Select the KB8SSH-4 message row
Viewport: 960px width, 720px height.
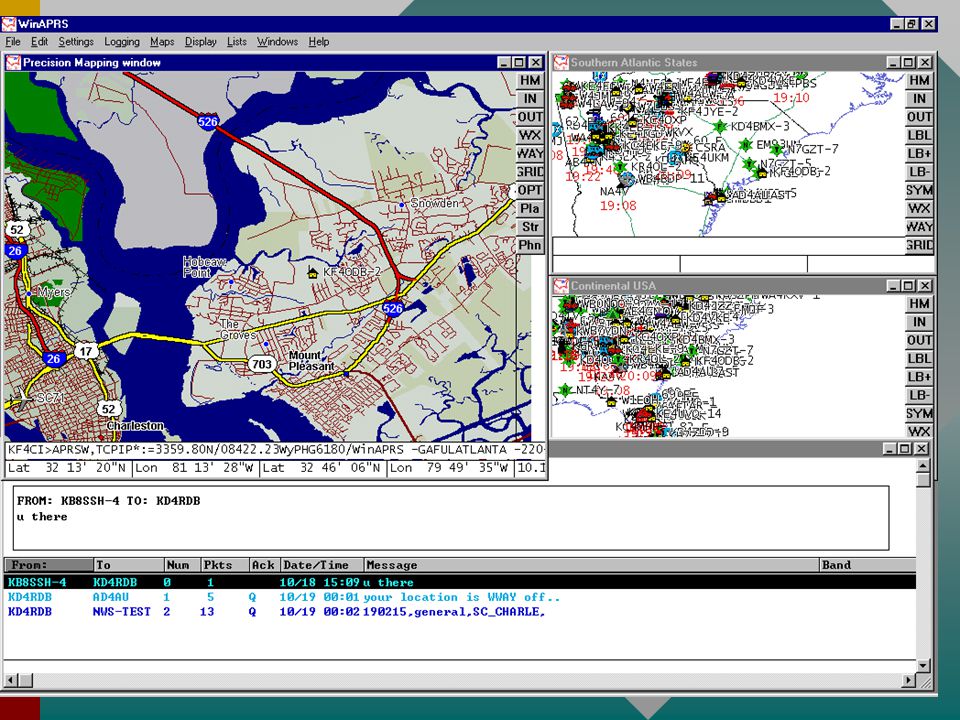pyautogui.click(x=460, y=582)
